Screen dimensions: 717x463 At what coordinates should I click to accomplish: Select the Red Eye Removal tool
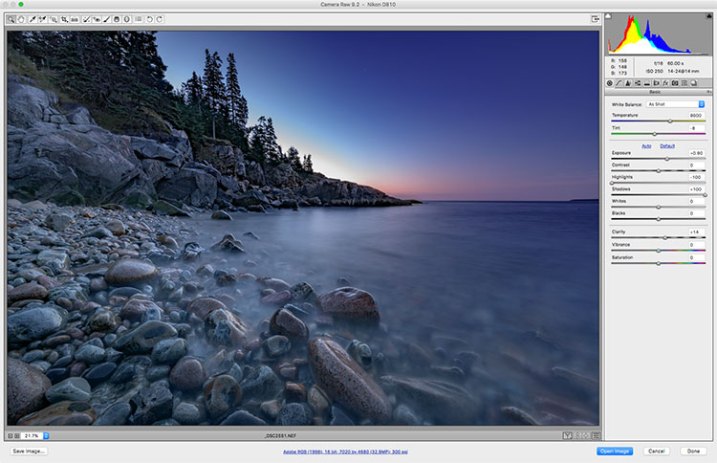[96, 19]
